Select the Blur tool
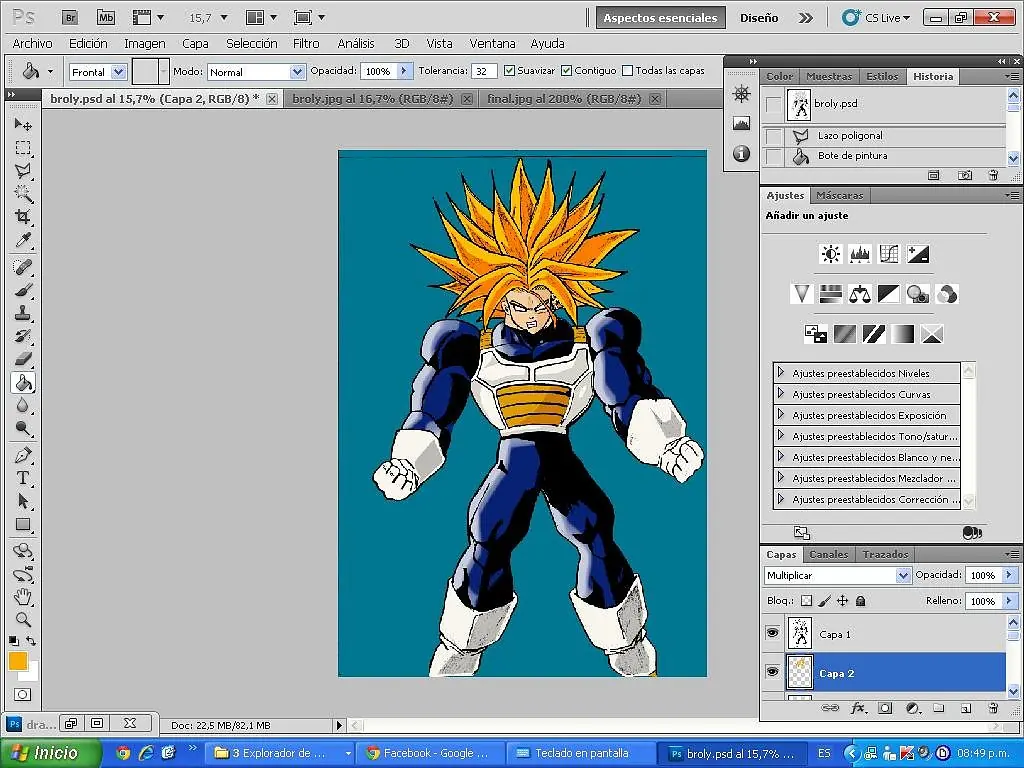This screenshot has height=768, width=1024. click(23, 406)
